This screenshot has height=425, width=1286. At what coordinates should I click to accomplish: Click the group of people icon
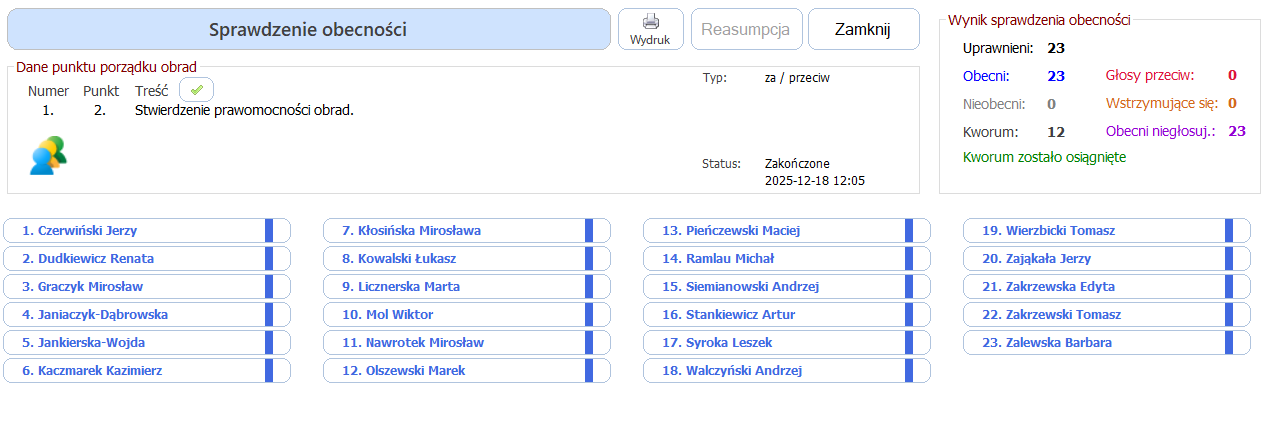point(47,155)
